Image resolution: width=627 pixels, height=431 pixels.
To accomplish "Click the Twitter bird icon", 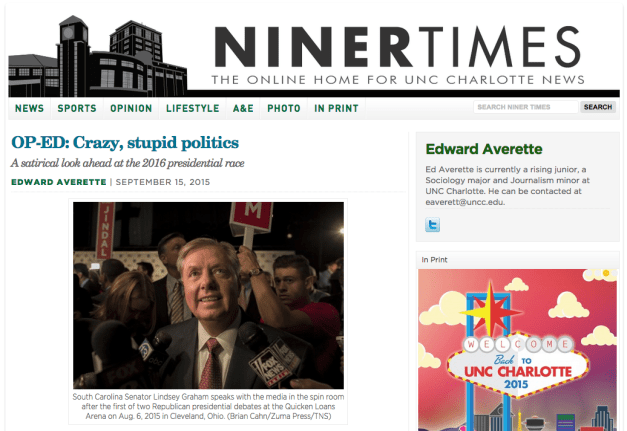I will coord(432,224).
